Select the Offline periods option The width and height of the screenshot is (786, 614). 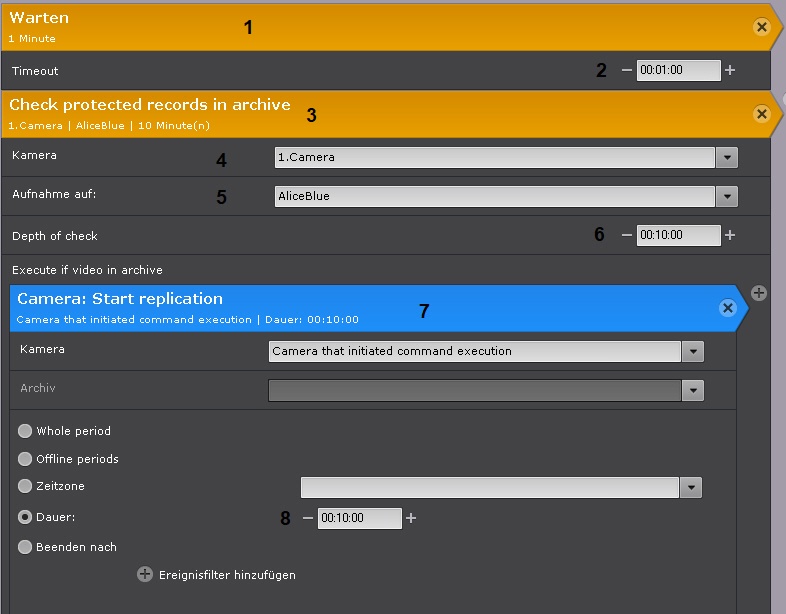pyautogui.click(x=25, y=459)
